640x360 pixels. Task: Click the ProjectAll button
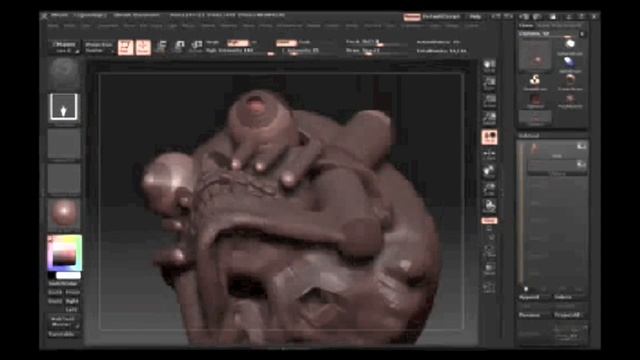(x=570, y=315)
